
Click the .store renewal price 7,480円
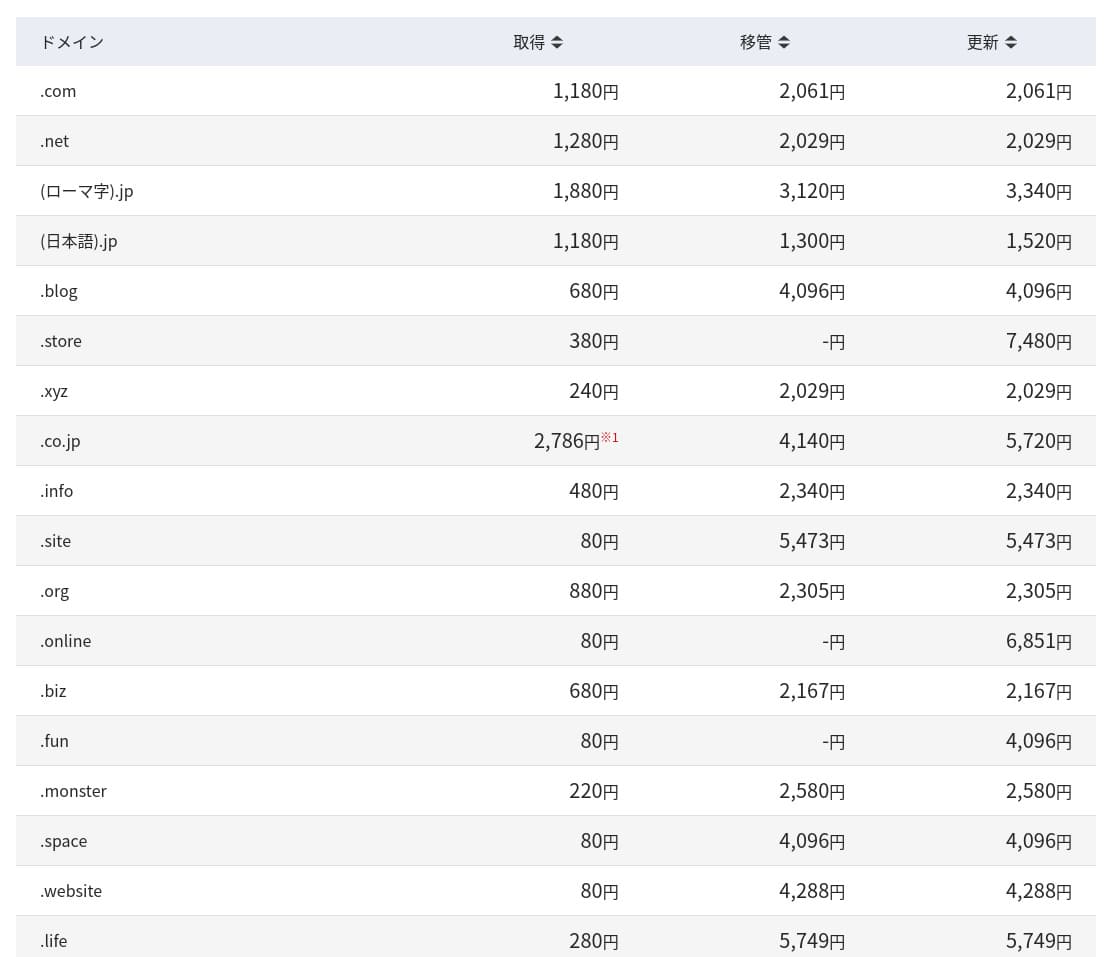tap(1038, 341)
